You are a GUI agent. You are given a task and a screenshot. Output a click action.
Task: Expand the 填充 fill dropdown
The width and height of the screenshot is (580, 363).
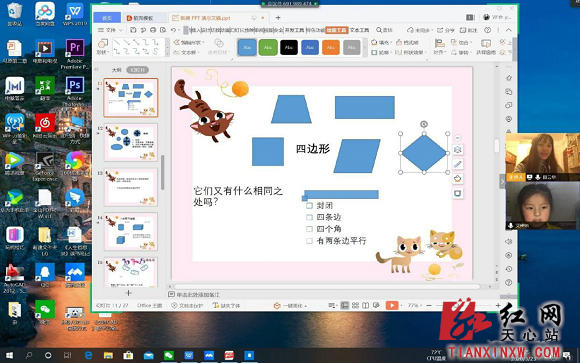(380, 43)
